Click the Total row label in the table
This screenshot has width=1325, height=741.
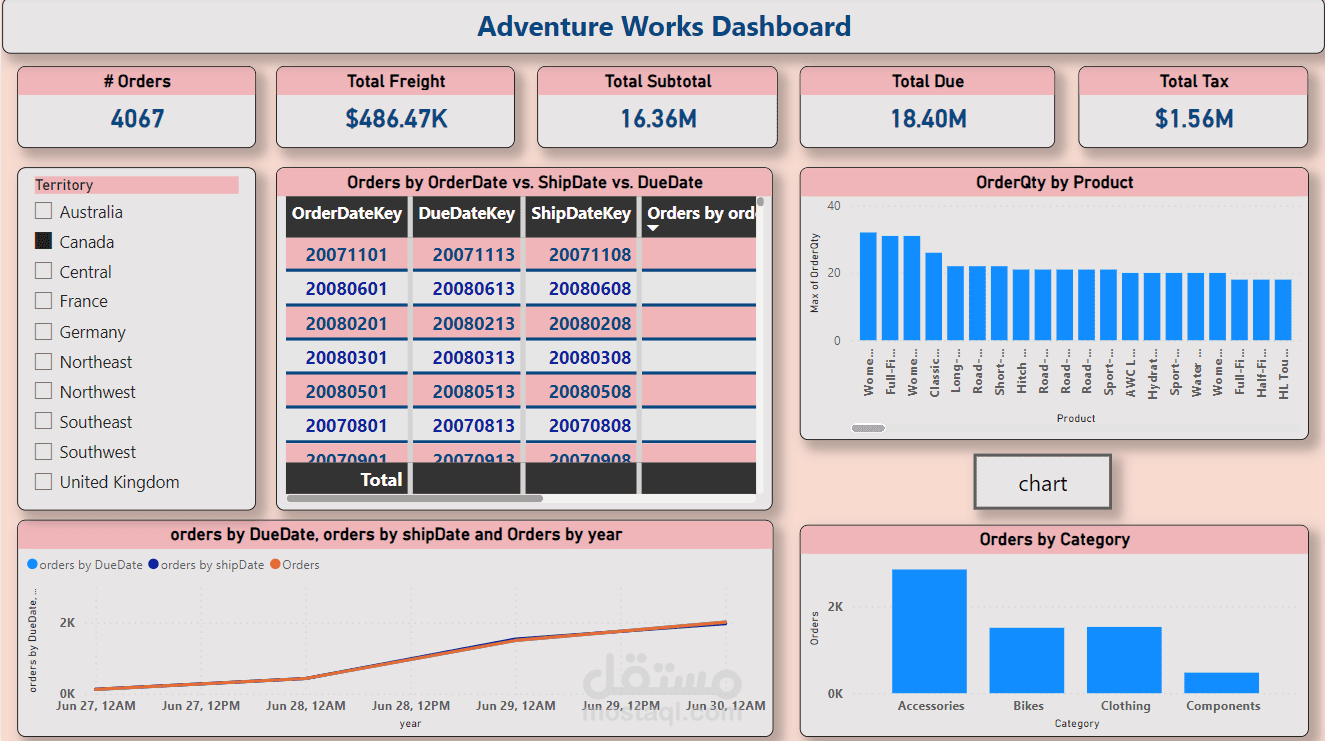click(381, 479)
